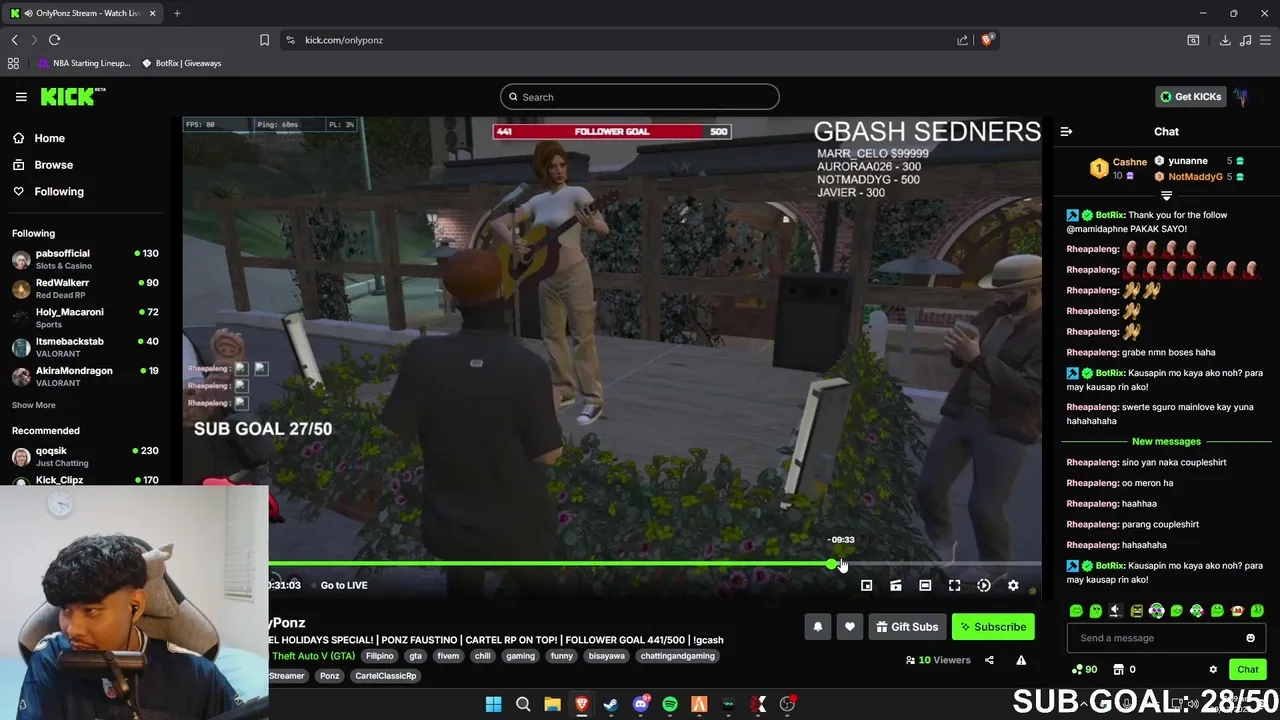Image resolution: width=1280 pixels, height=720 pixels.
Task: Click the green Subscribe button
Action: tap(993, 627)
